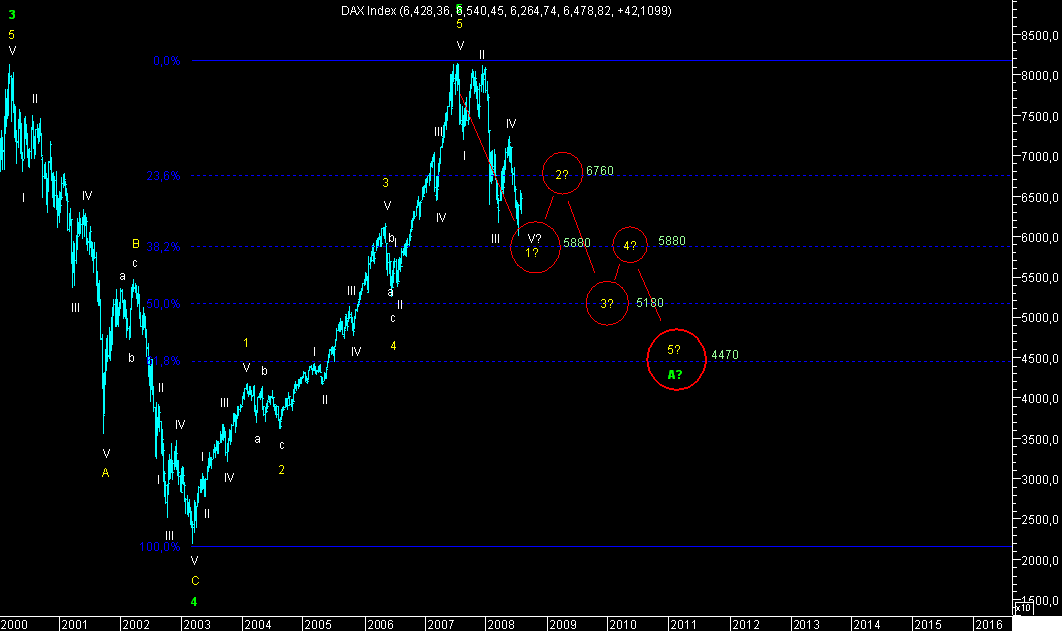Image resolution: width=1062 pixels, height=631 pixels.
Task: Select the 61,8% Fibonacci level label
Action: [x=163, y=361]
